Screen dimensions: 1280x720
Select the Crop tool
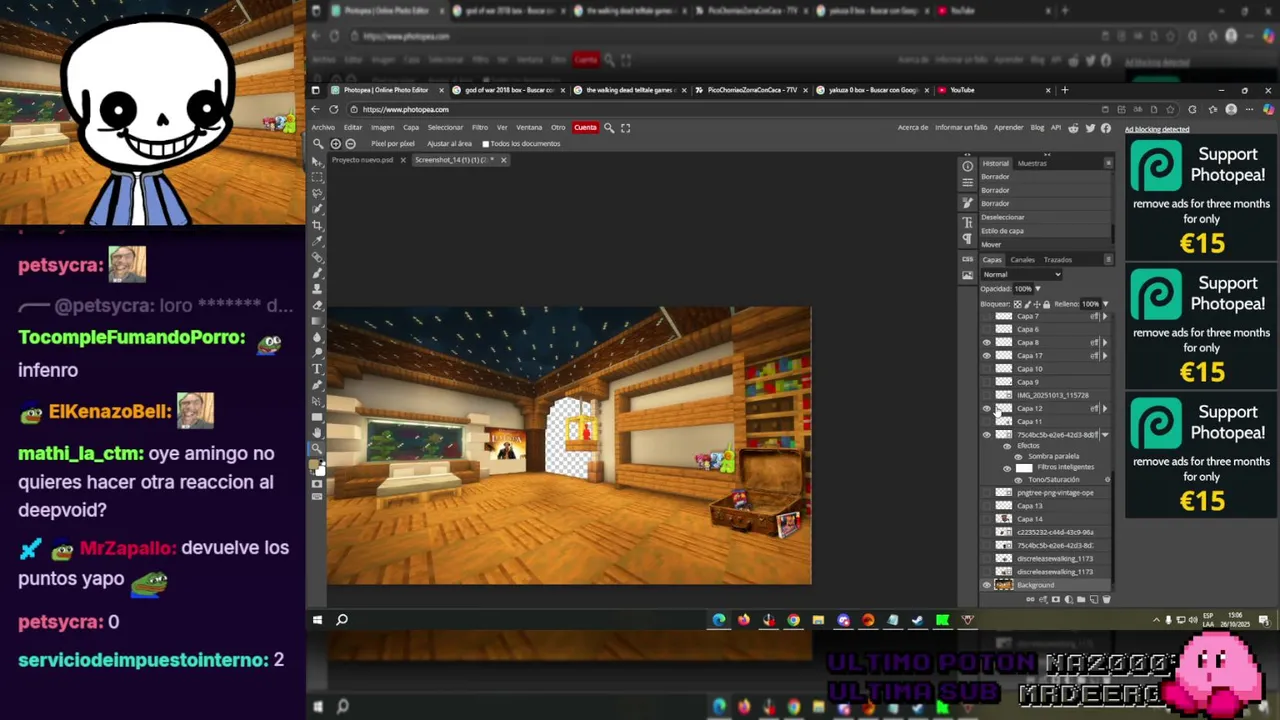317,225
